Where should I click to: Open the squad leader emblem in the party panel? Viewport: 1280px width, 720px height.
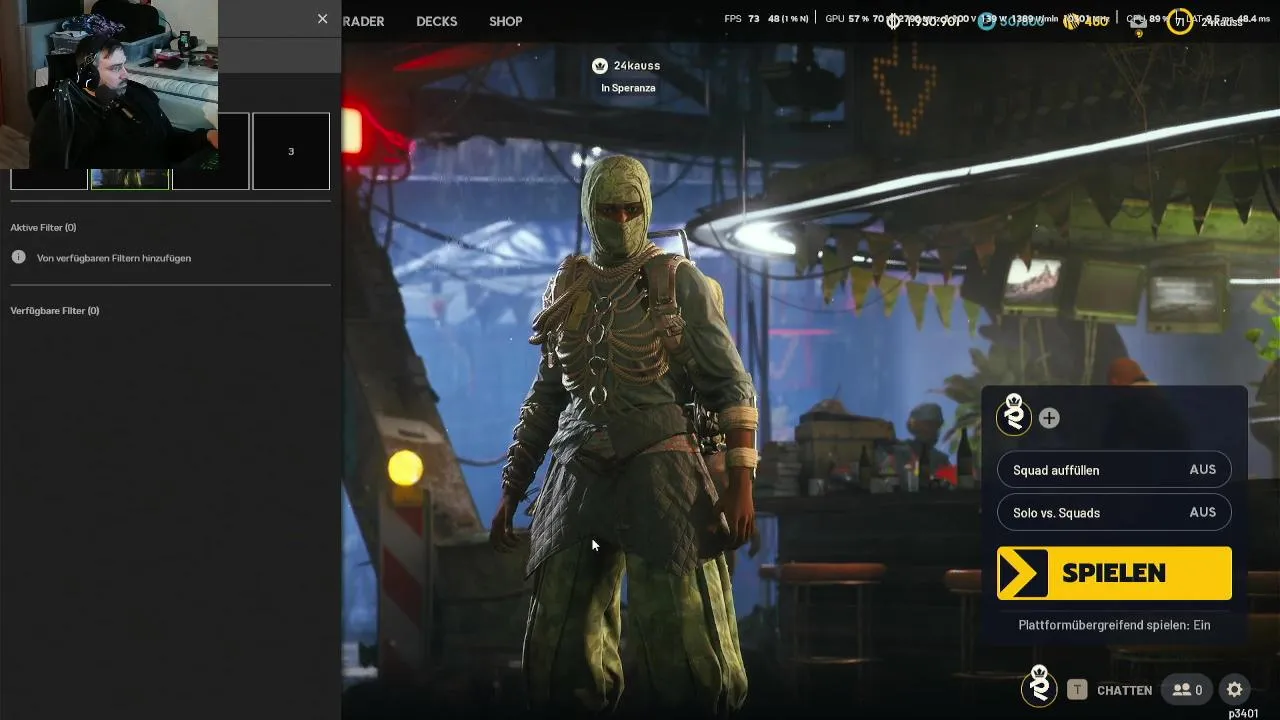1014,415
